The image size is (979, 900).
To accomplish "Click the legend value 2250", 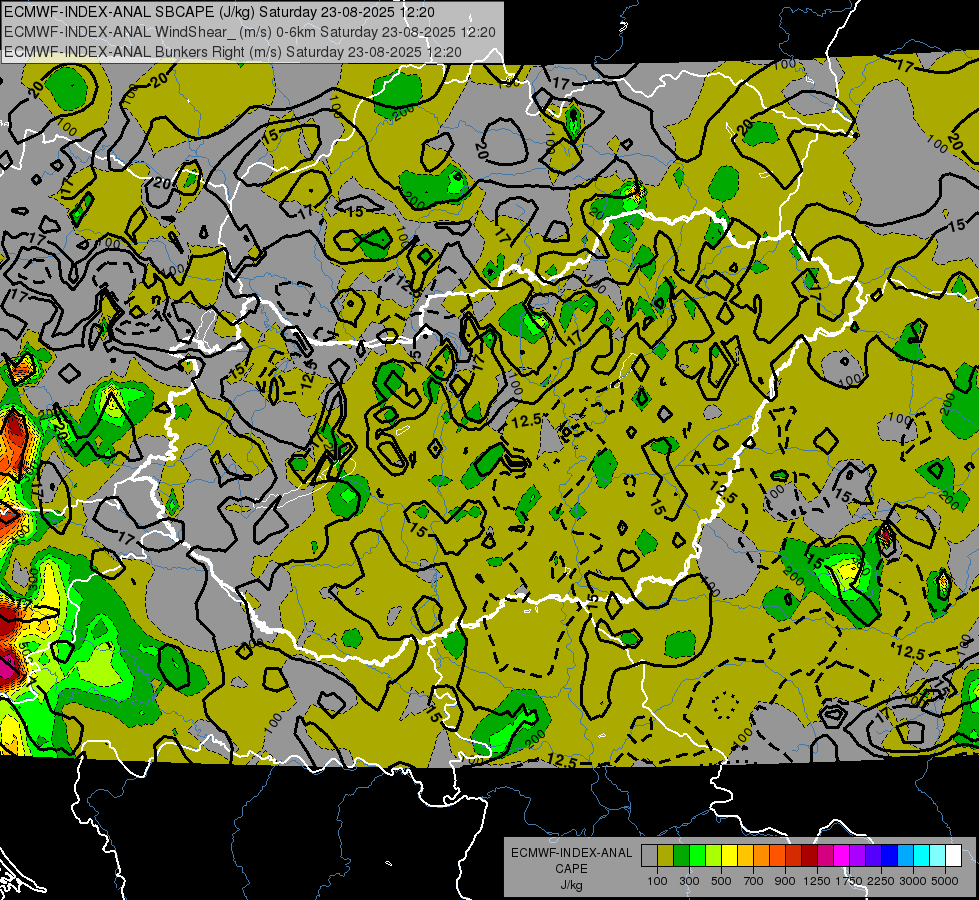I will point(881,881).
